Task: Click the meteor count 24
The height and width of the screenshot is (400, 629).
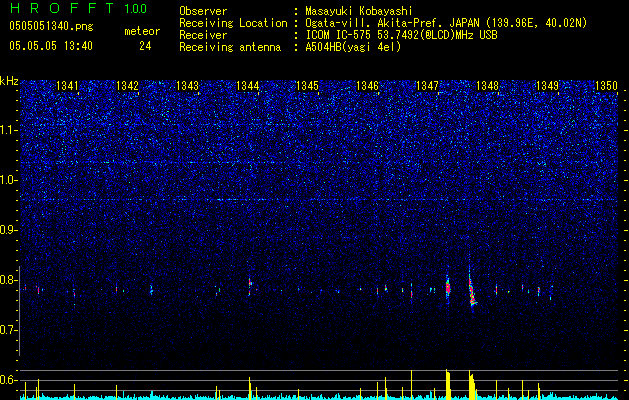Action: [x=145, y=46]
